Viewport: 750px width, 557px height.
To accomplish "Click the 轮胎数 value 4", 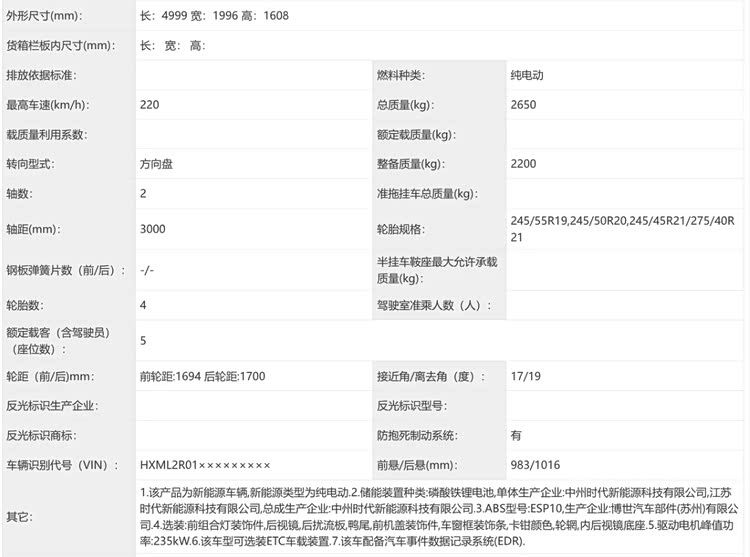I will 144,304.
